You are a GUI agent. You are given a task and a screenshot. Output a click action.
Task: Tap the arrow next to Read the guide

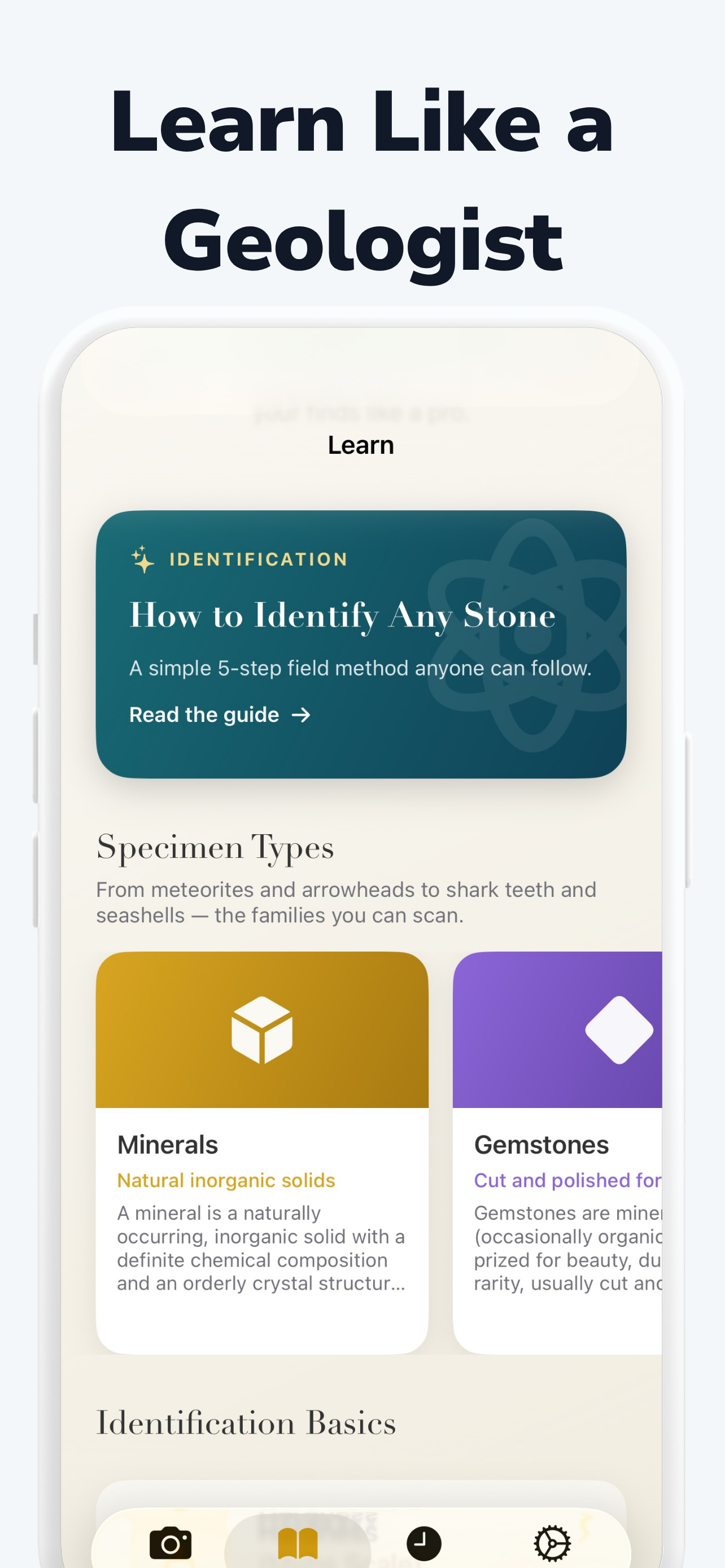301,715
